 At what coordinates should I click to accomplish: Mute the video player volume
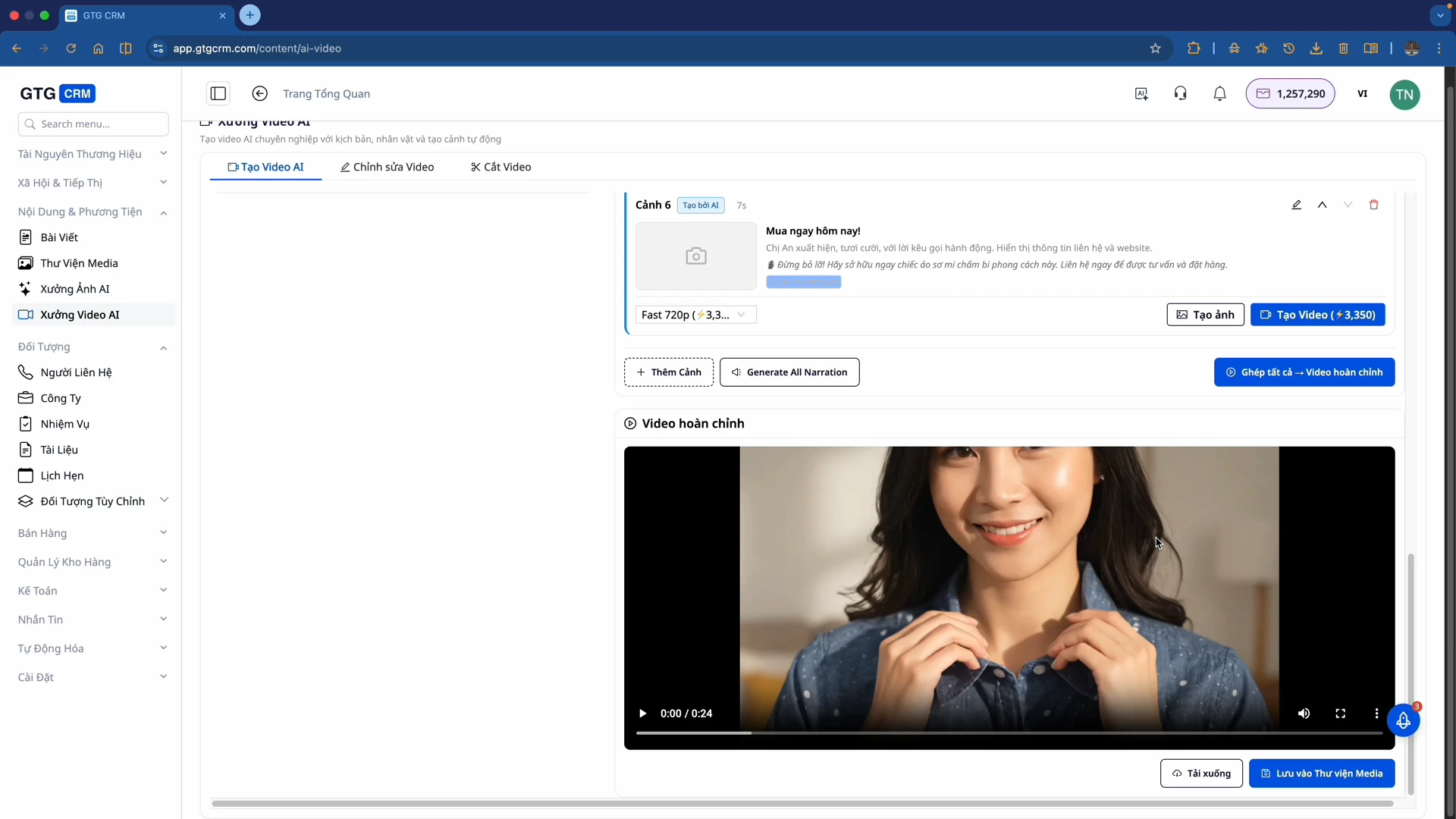click(1304, 714)
